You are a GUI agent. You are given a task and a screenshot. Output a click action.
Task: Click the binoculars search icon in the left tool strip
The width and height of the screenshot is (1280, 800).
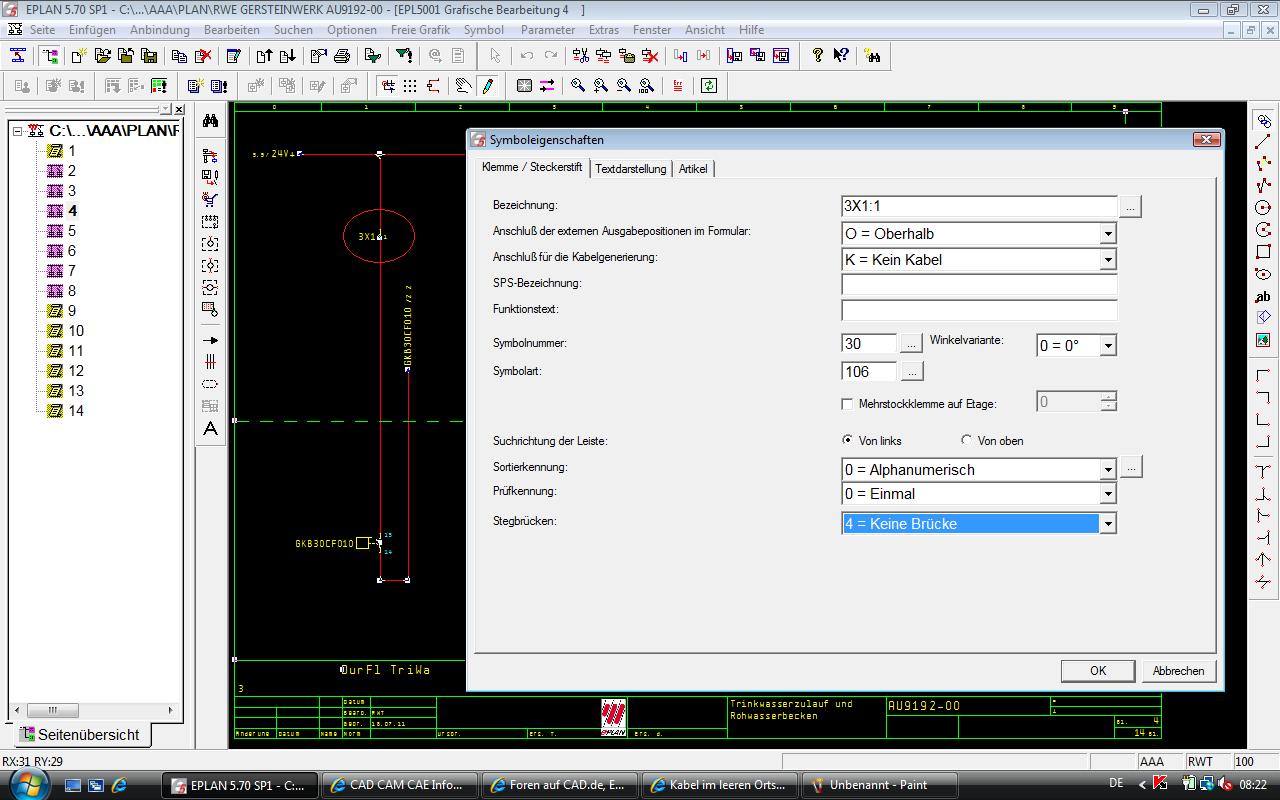point(210,121)
